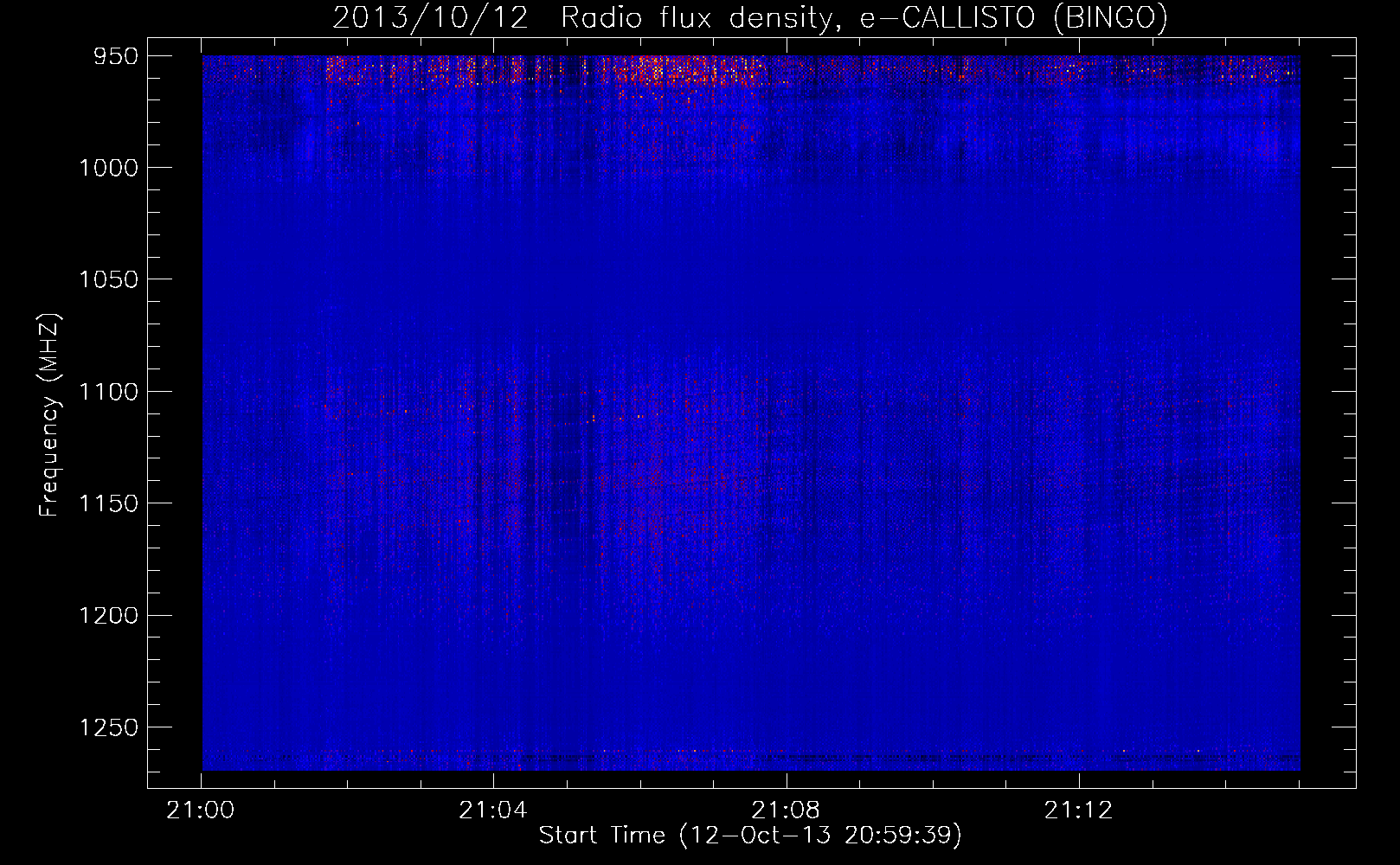This screenshot has width=1400, height=865.
Task: Click the 21:08 time tick label
Action: pos(786,811)
